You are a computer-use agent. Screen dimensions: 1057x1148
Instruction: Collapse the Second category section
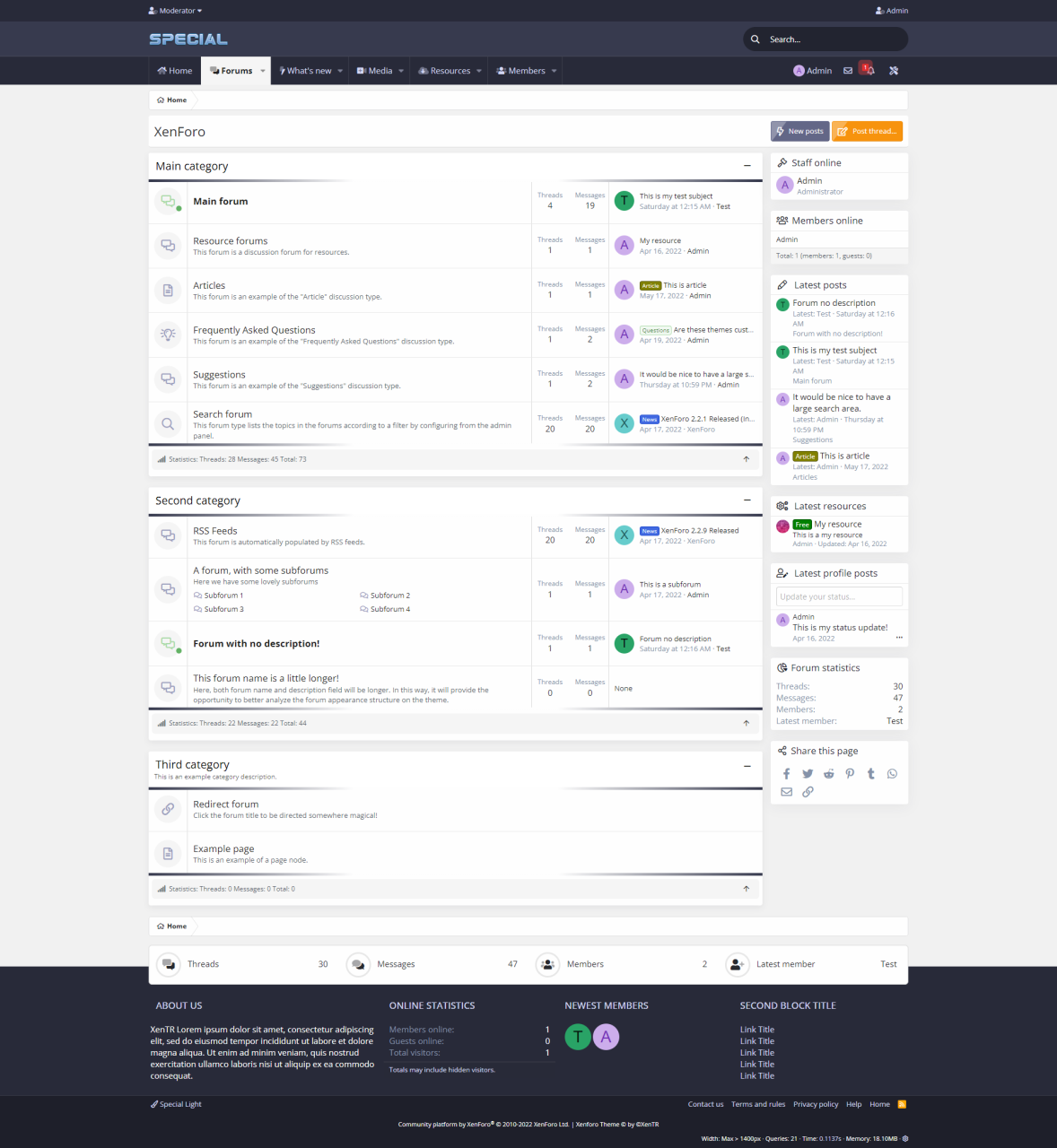tap(747, 500)
